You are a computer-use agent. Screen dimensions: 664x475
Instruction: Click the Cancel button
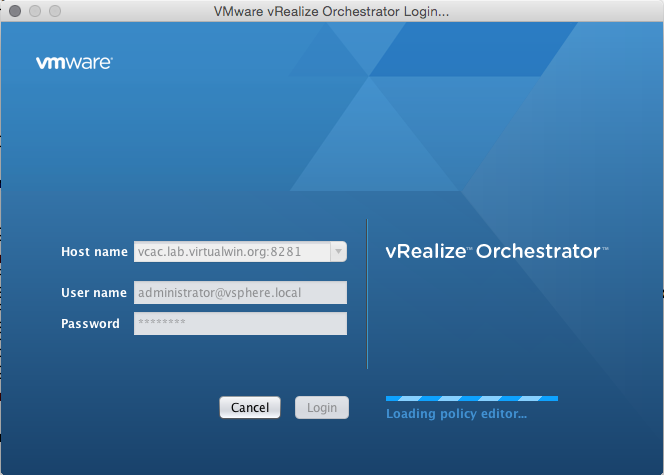[x=250, y=407]
